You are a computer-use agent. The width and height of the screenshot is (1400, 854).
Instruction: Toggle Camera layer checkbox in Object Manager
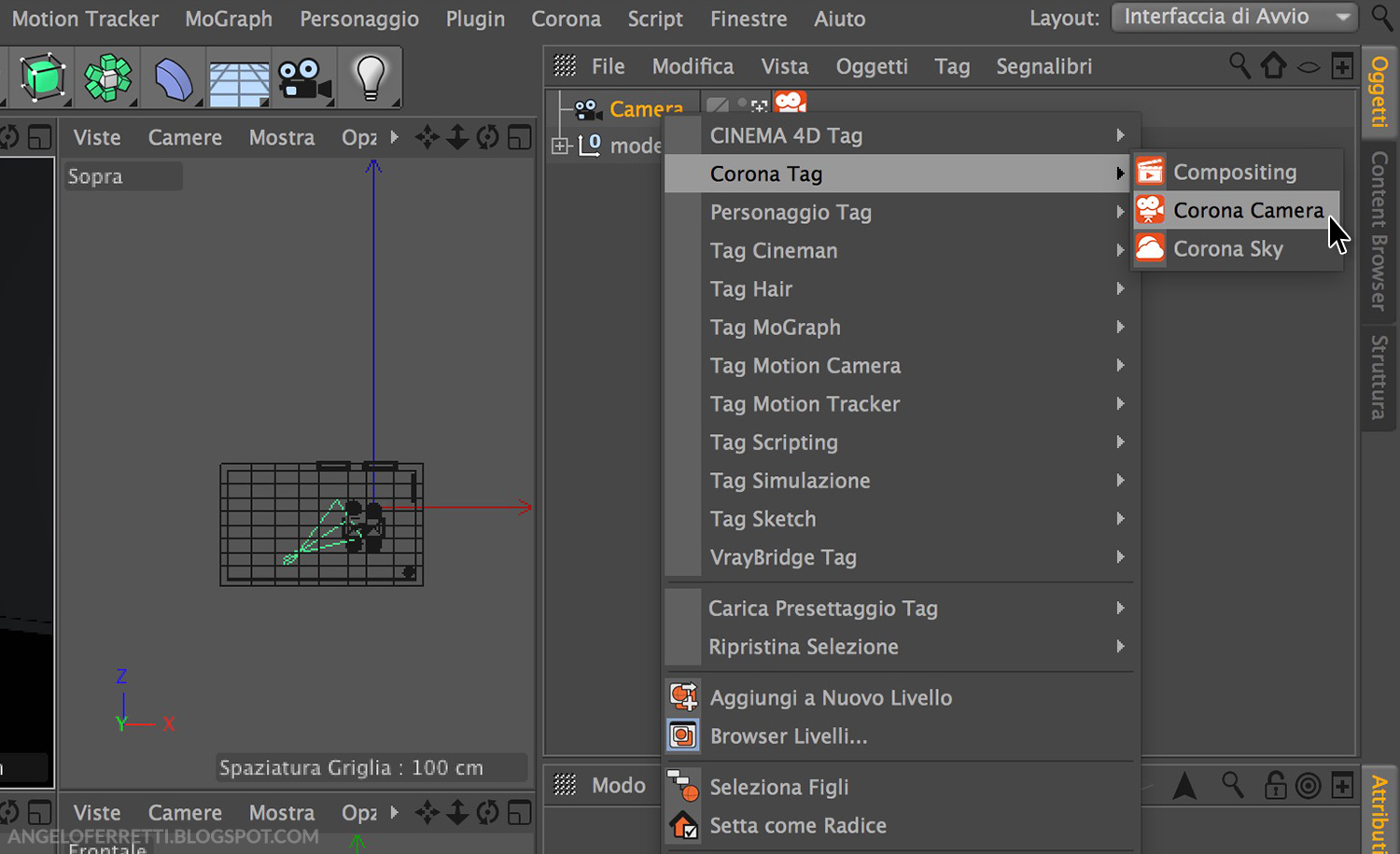click(x=717, y=105)
